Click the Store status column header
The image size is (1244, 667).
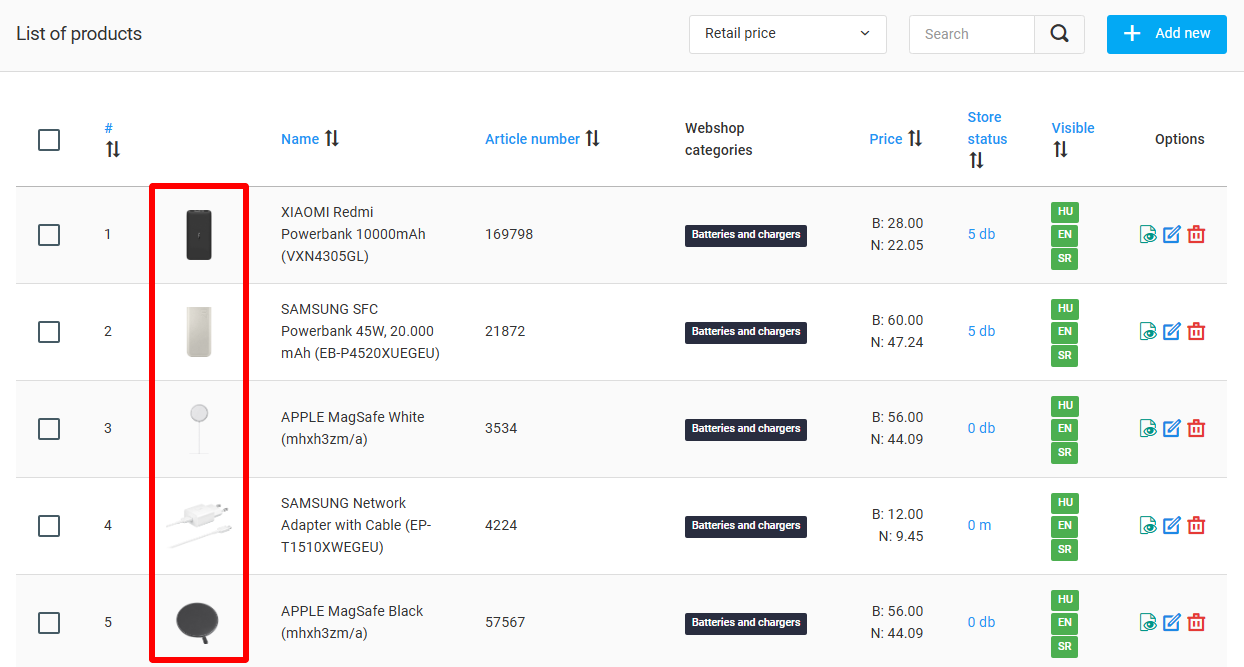click(986, 128)
